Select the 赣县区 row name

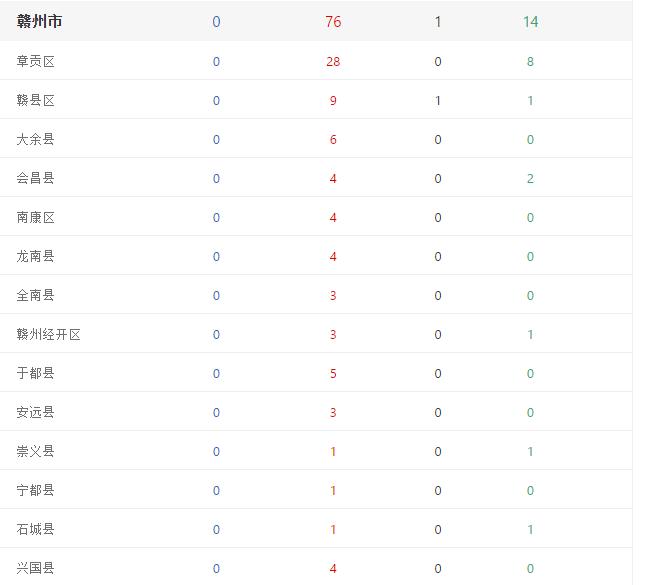[x=35, y=100]
